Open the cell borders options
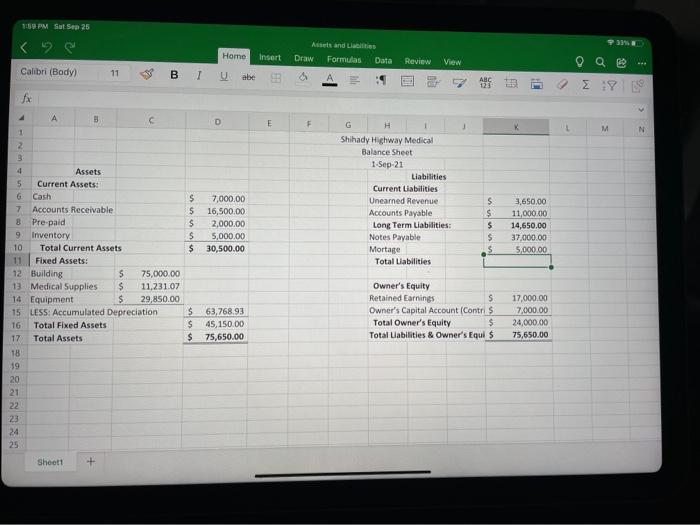The image size is (700, 525). (276, 78)
